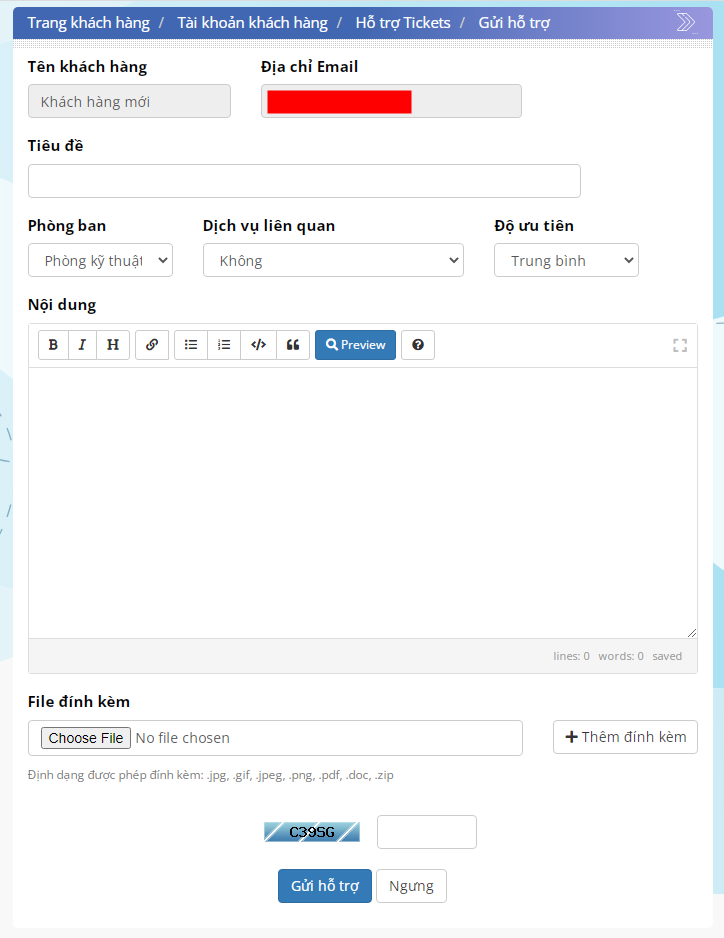Go to Hỗ trợ Tickets breadcrumb
Viewport: 724px width, 938px height.
(403, 23)
